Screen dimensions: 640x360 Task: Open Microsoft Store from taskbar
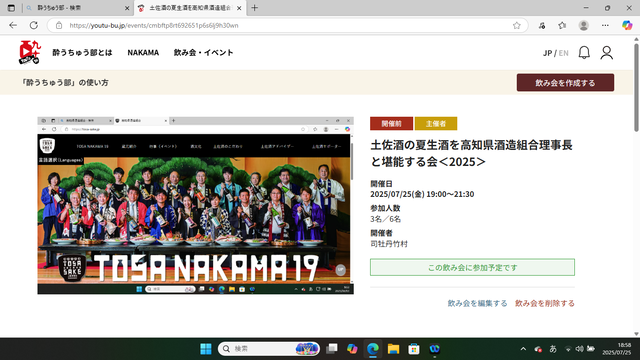pos(414,349)
